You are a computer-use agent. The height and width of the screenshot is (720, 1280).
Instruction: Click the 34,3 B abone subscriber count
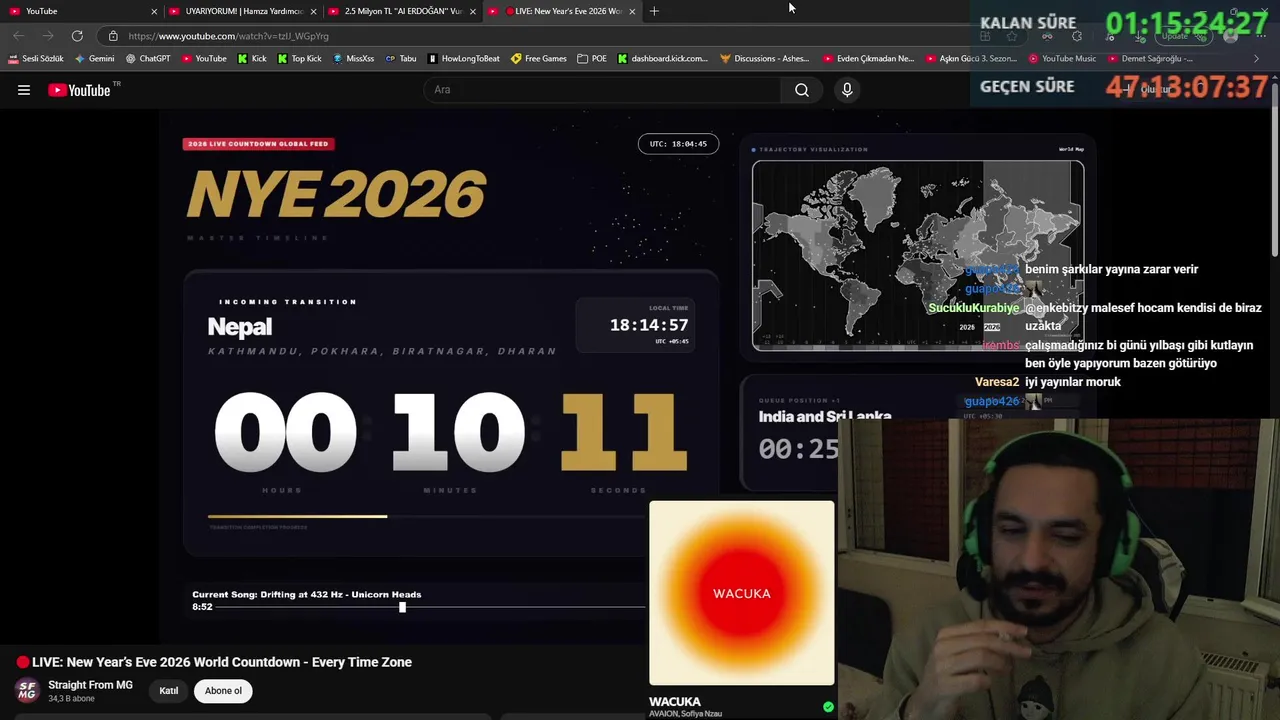pos(71,698)
